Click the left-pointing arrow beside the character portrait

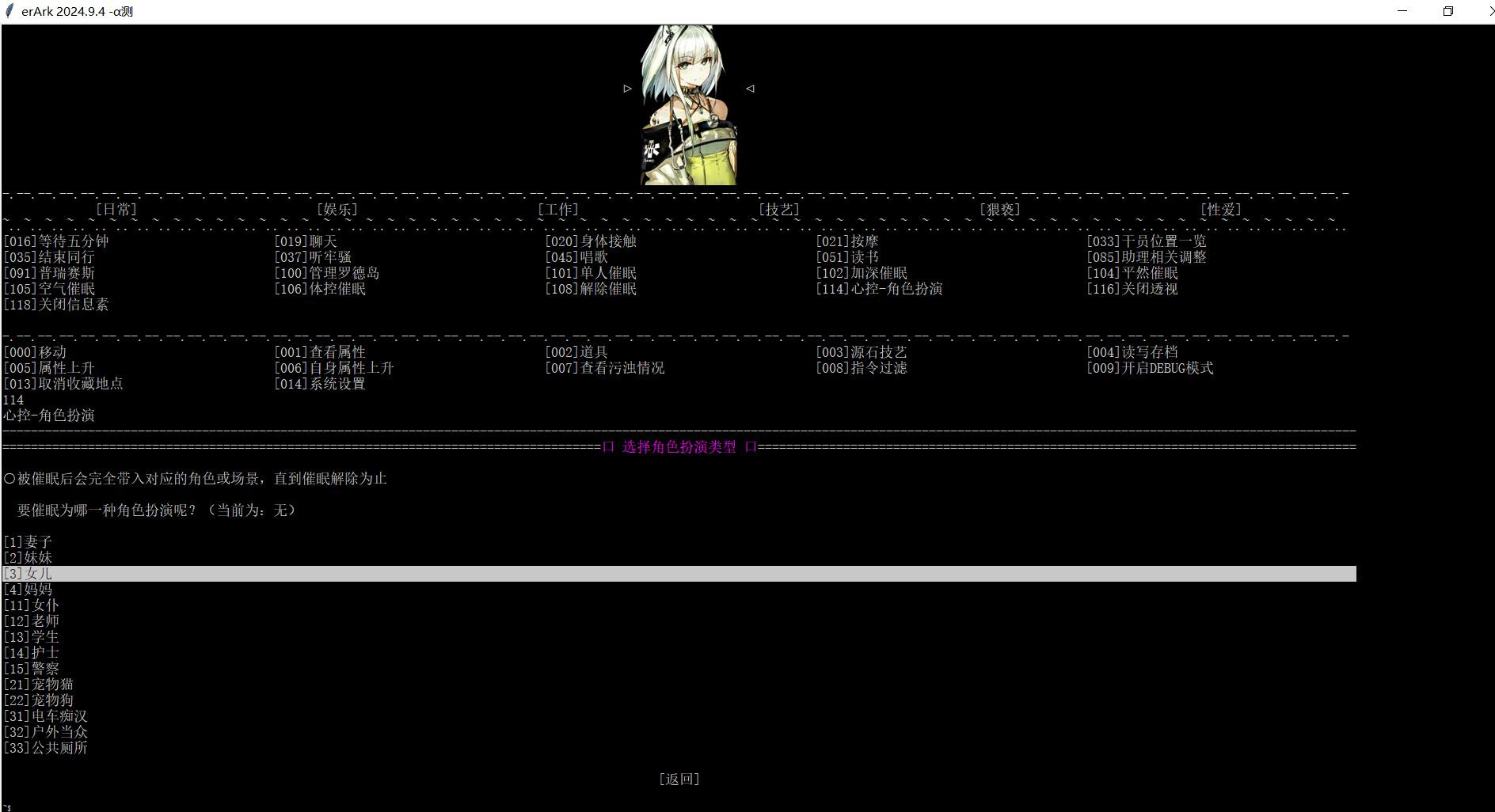click(750, 89)
